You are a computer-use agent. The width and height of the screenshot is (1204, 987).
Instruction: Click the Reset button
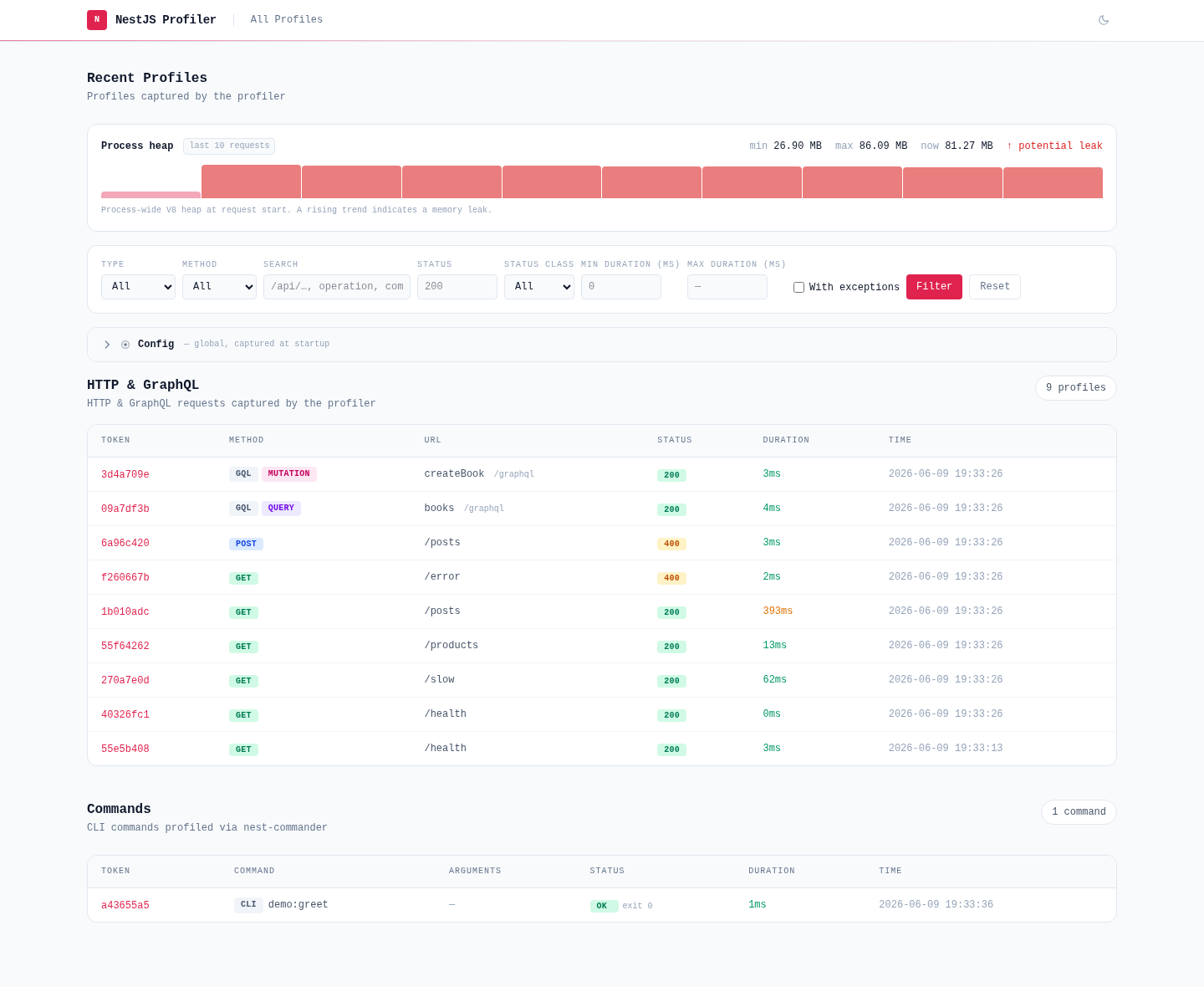pyautogui.click(x=995, y=287)
